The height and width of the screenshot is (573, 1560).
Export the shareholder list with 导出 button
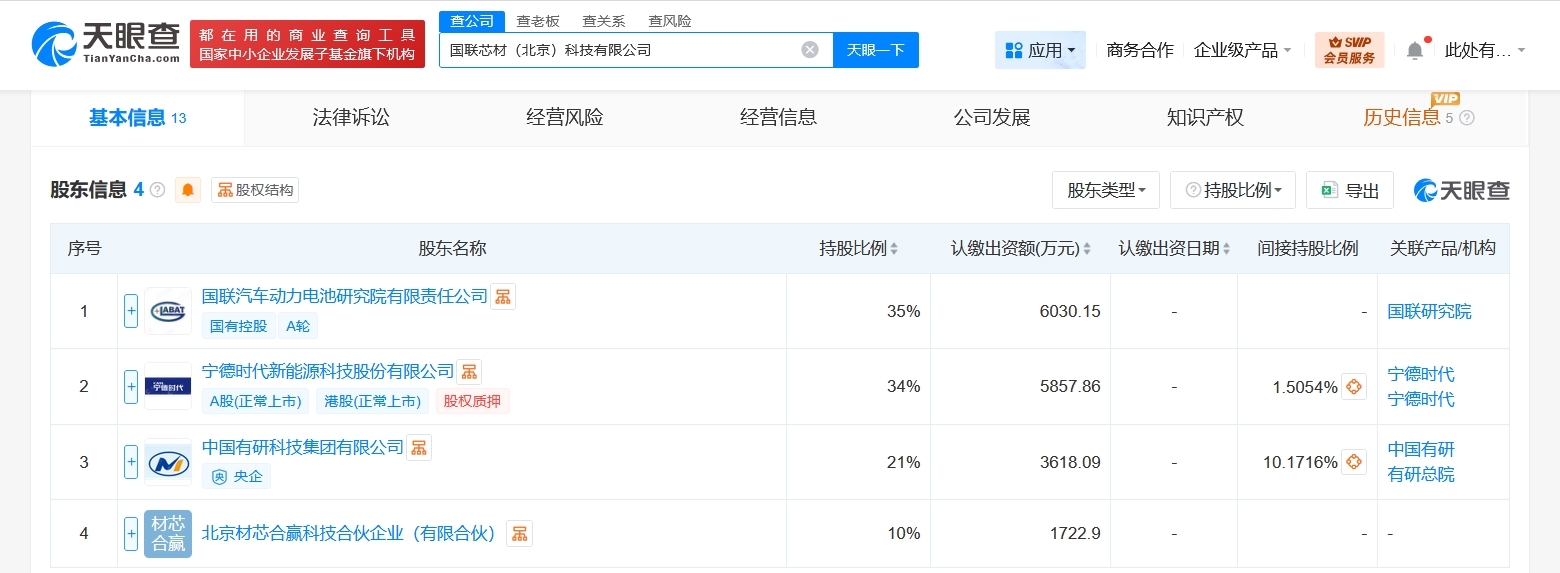[x=1349, y=190]
